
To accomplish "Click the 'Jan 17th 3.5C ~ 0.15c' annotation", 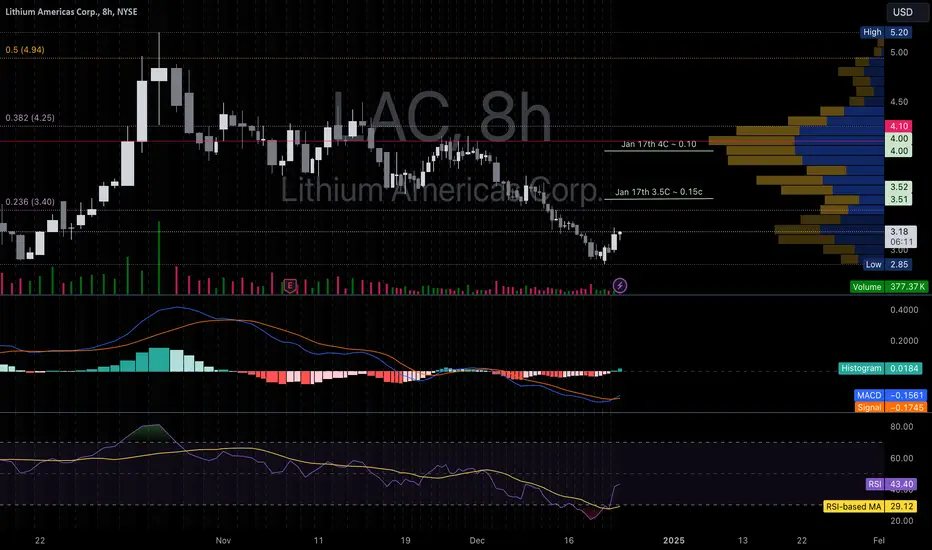I will pos(659,192).
